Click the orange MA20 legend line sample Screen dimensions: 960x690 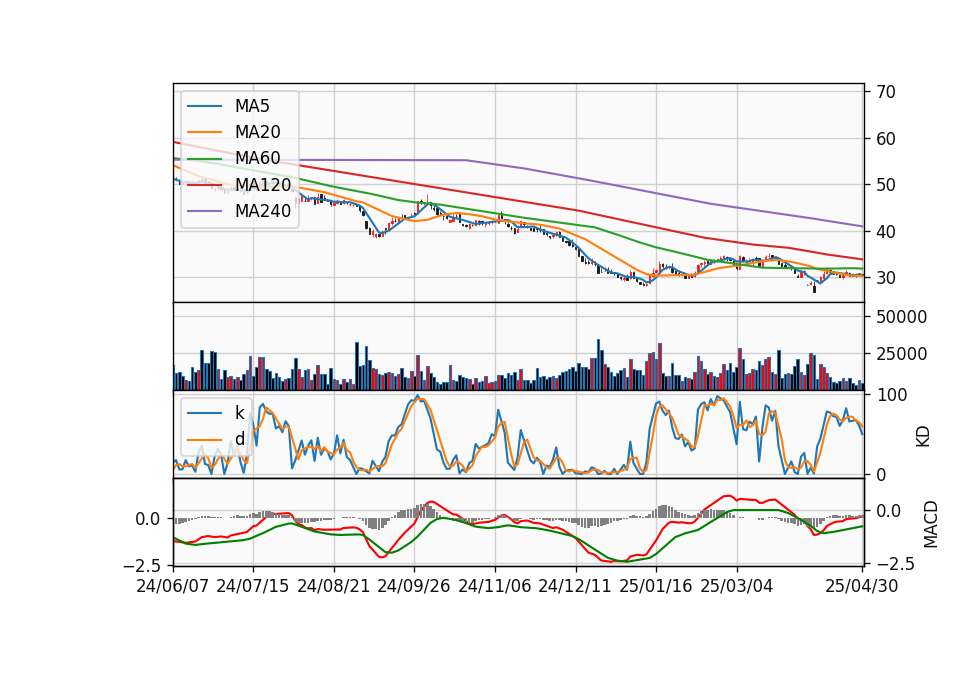pyautogui.click(x=204, y=133)
